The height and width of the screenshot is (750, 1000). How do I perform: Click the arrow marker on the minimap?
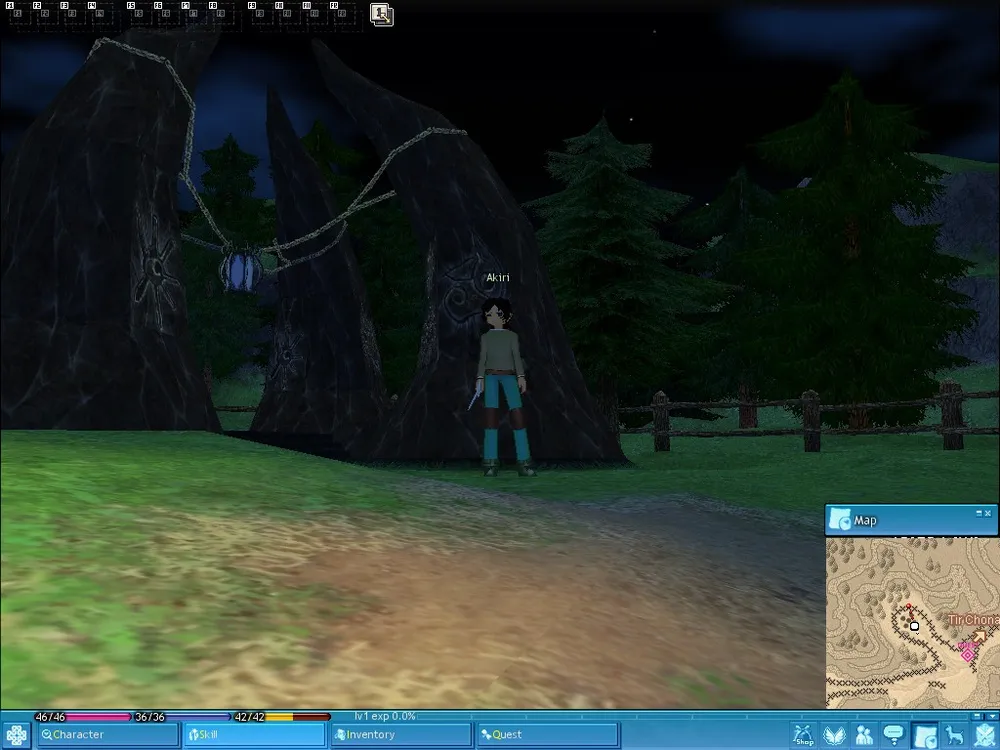[980, 636]
